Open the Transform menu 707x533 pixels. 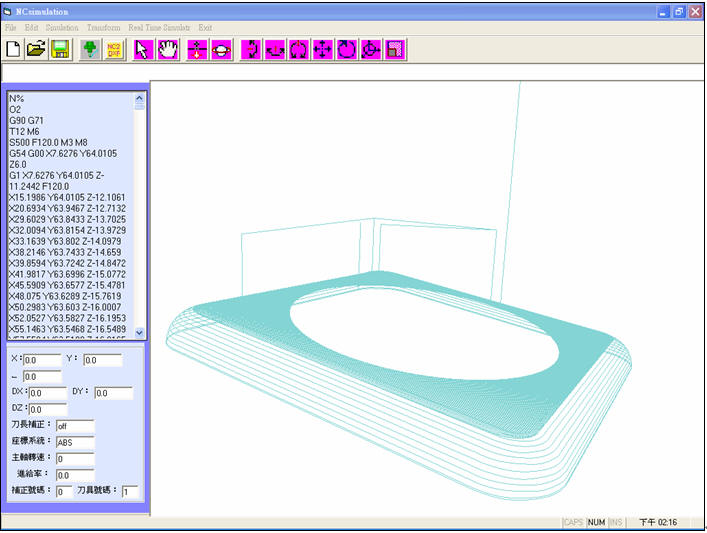pyautogui.click(x=104, y=28)
